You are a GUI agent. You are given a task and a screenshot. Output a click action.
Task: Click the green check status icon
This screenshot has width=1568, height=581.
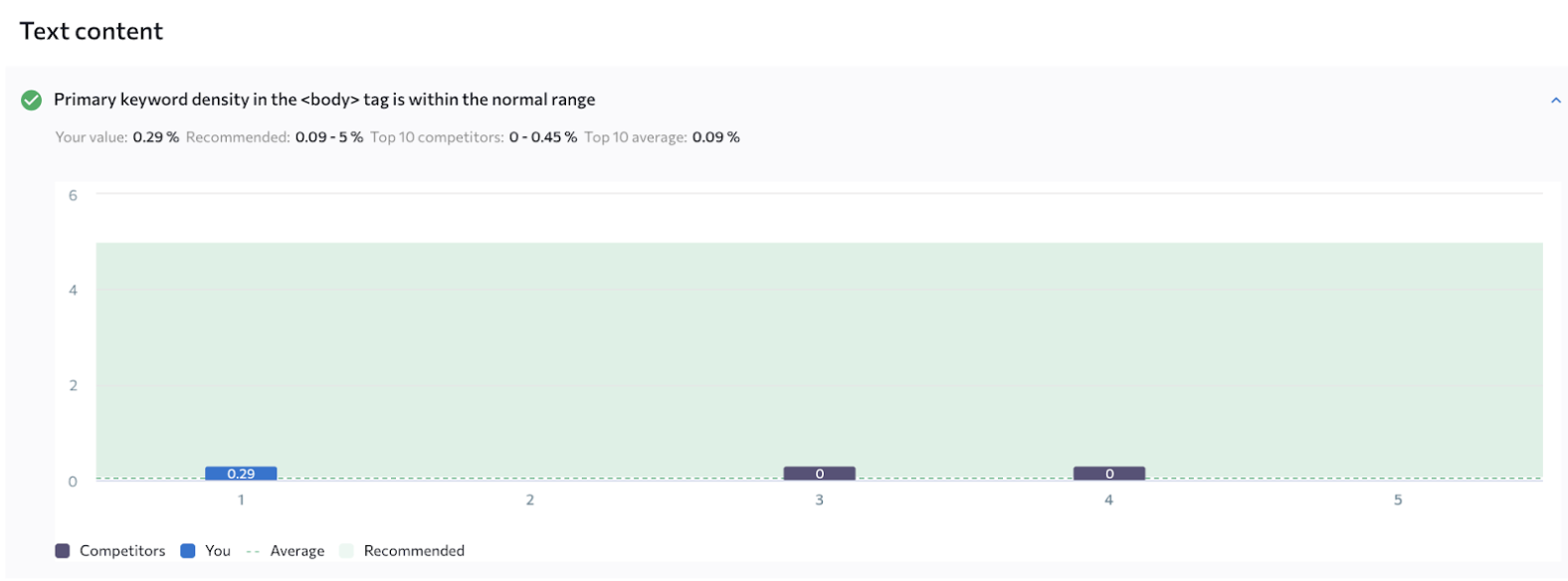tap(32, 99)
